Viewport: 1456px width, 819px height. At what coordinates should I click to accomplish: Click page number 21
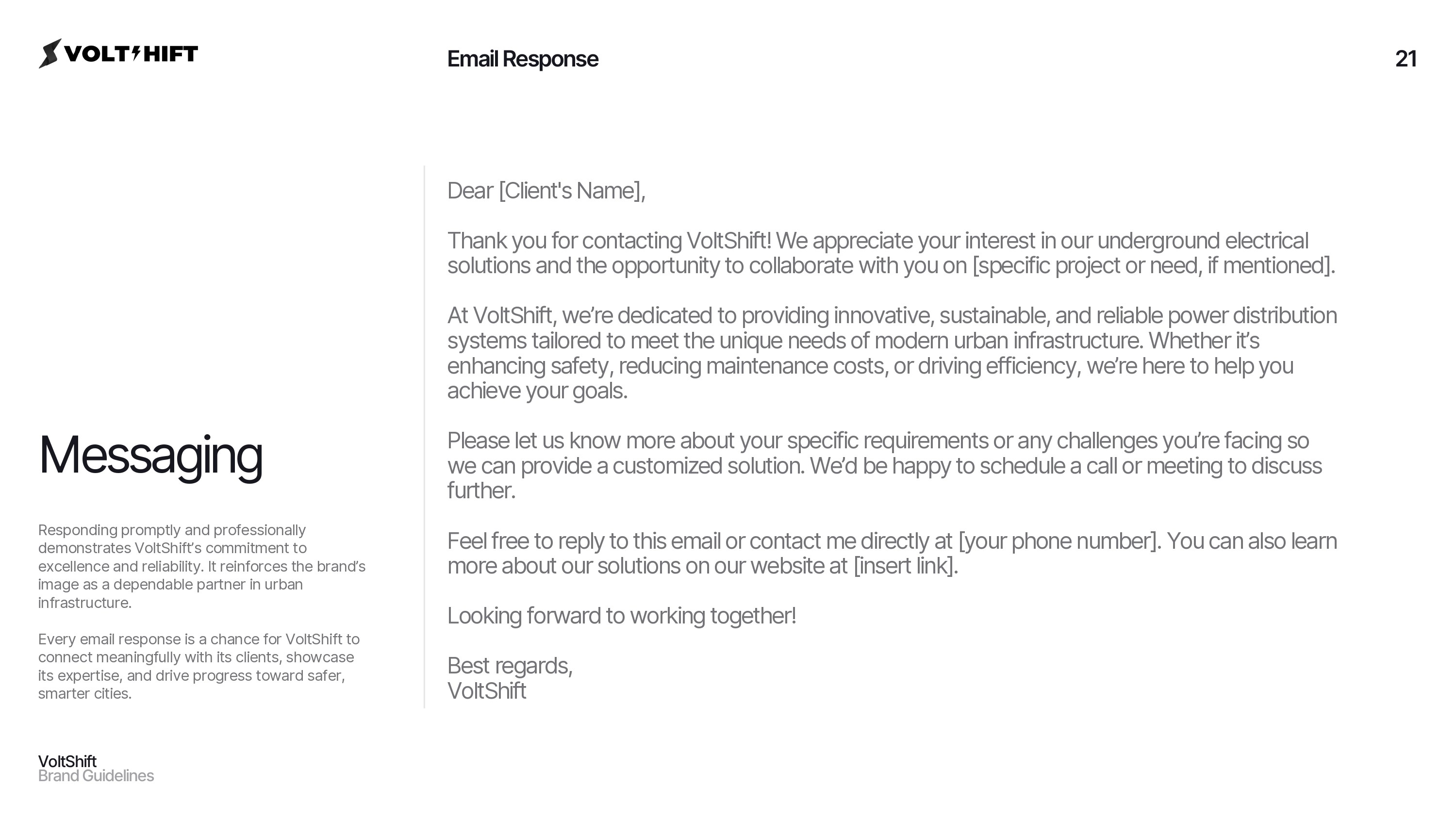[x=1405, y=59]
